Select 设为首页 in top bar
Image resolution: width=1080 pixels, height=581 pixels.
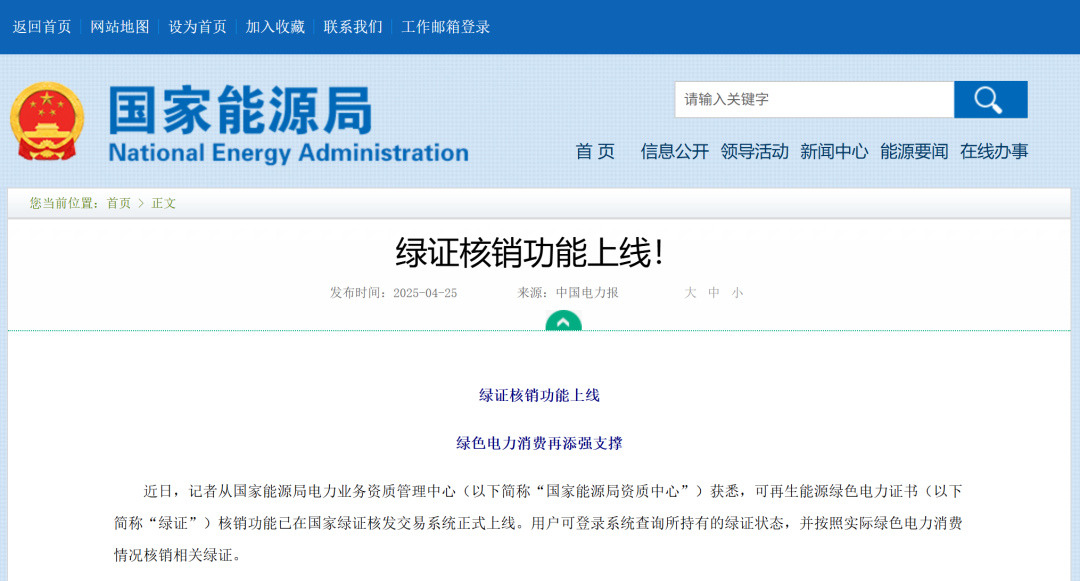198,27
